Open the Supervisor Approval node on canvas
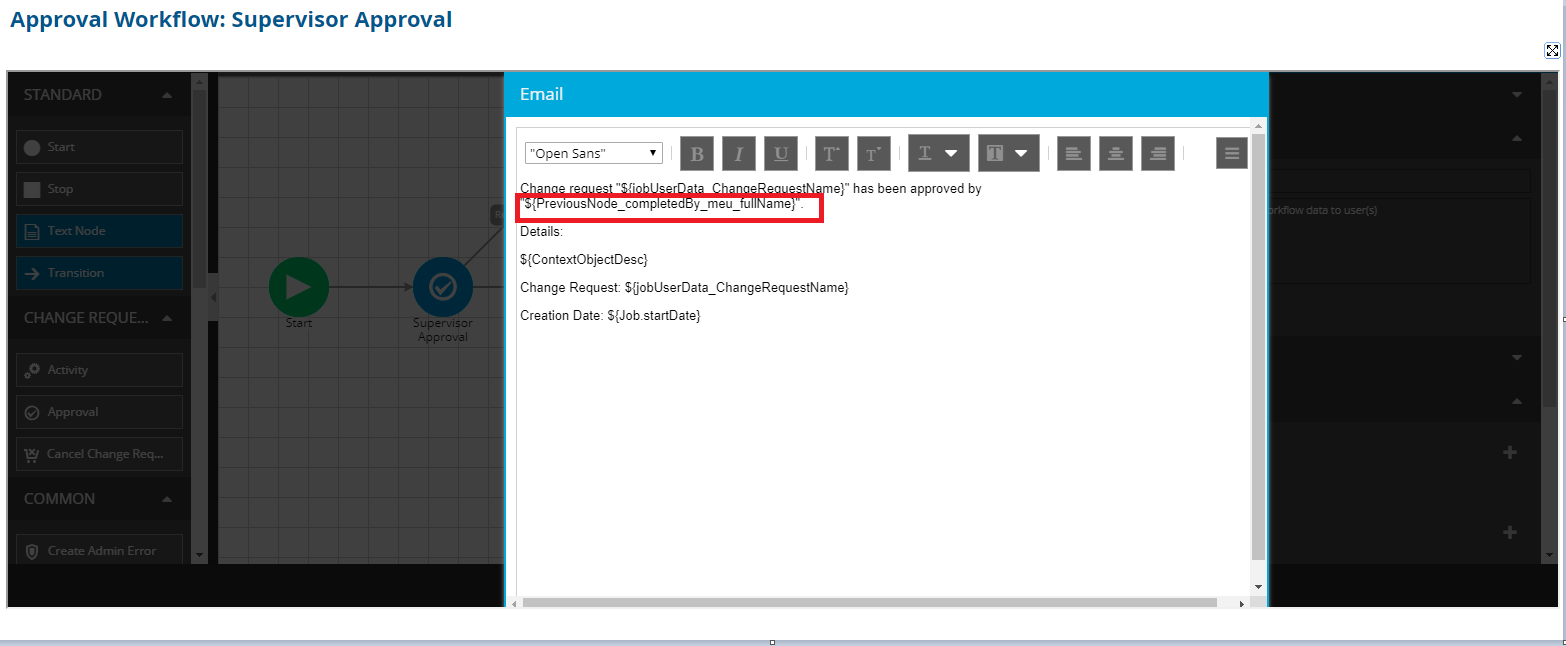 click(443, 287)
